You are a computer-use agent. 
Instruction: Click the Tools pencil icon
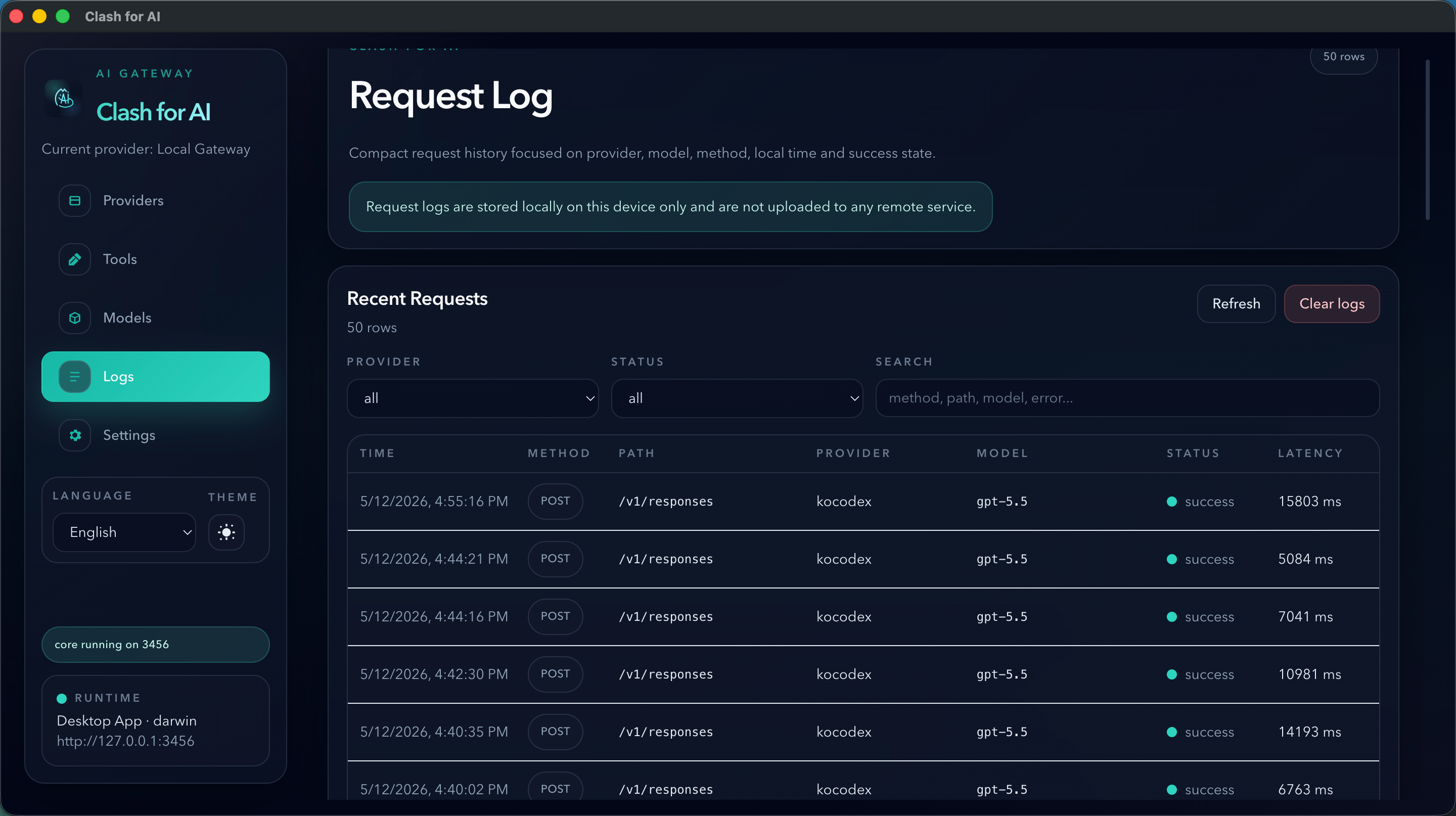click(75, 259)
